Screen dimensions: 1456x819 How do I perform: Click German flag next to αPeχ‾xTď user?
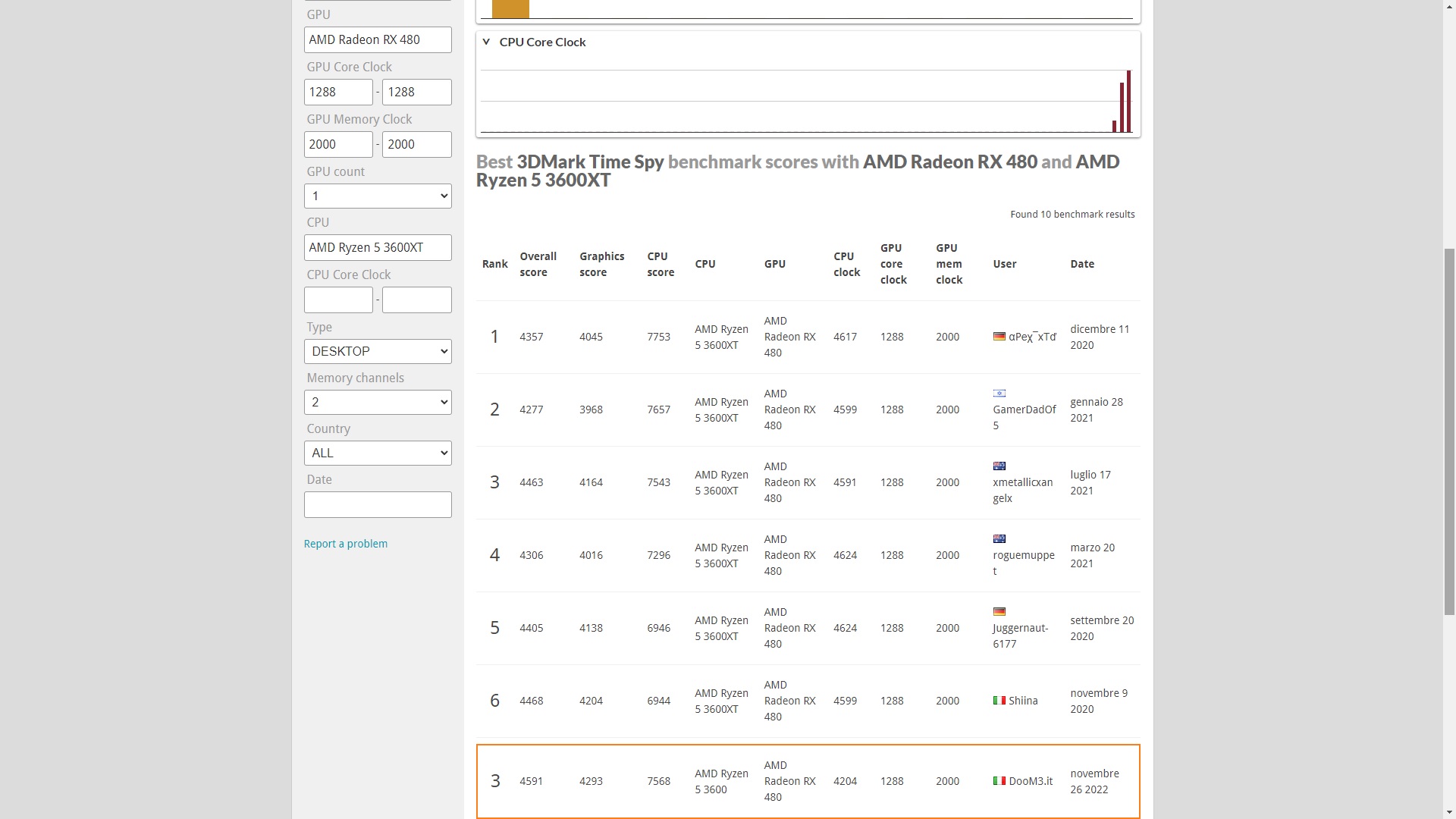pos(999,337)
